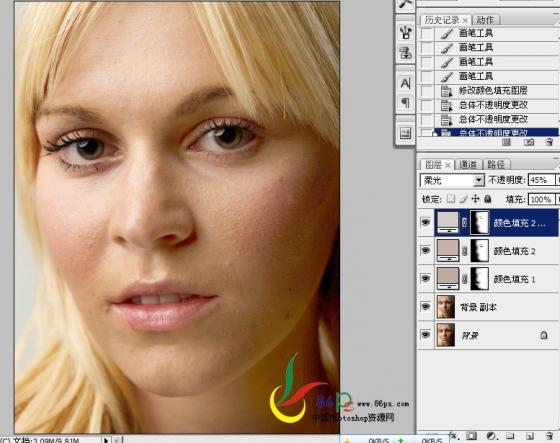Screen dimensions: 560x443
Task: Open the Character panel icon
Action: point(406,83)
